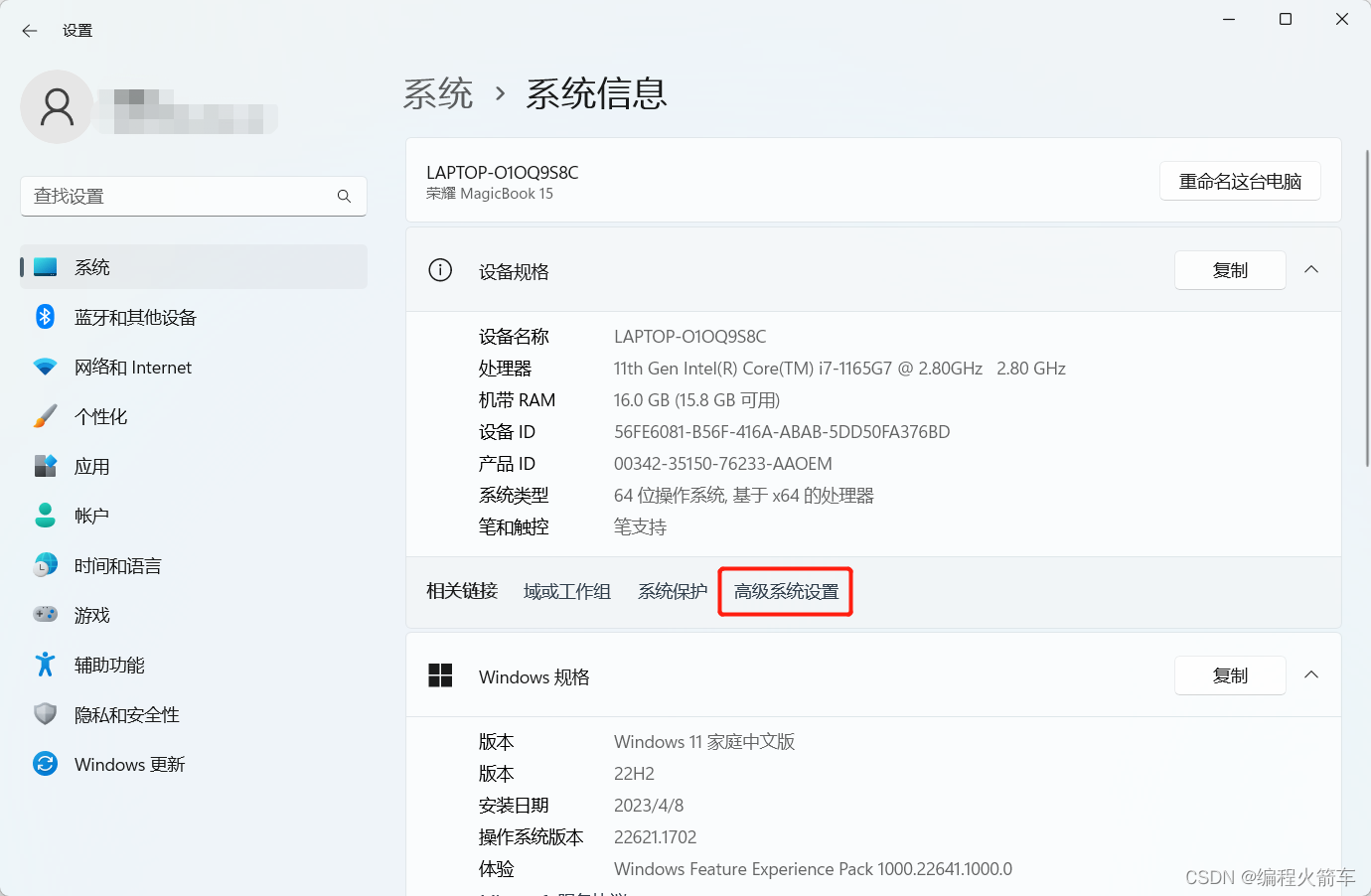This screenshot has height=896, width=1371.
Task: Click the product ID value 00342-35150-76233-AAOEM
Action: point(723,464)
